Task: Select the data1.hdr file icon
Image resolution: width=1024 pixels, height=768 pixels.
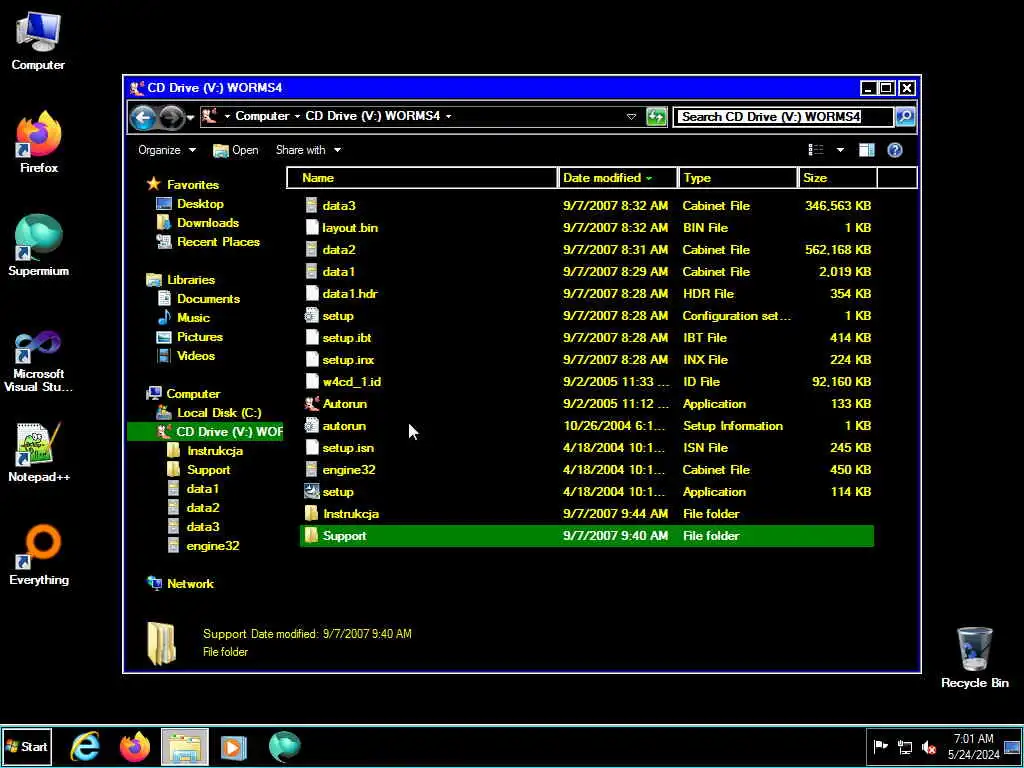Action: point(312,294)
